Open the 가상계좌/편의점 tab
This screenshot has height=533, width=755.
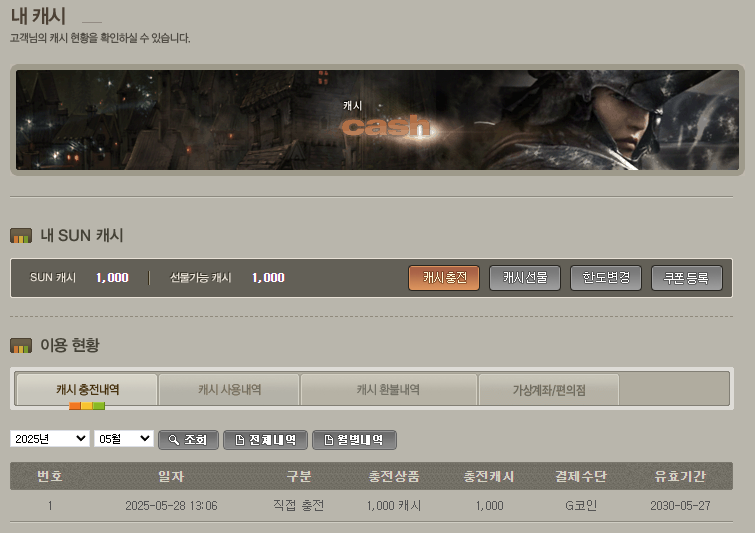pyautogui.click(x=549, y=390)
